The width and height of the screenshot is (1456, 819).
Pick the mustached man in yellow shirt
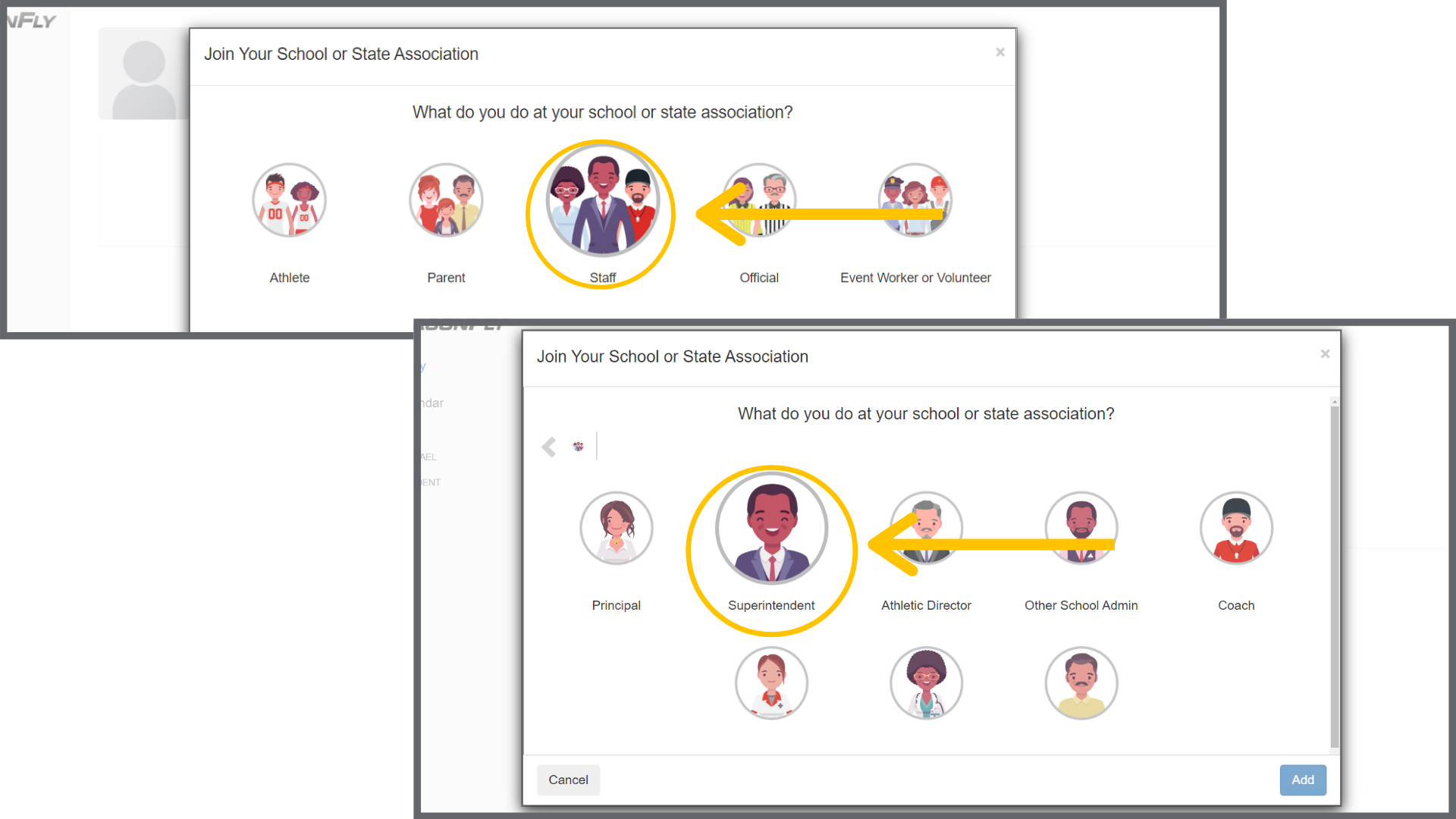[1081, 683]
